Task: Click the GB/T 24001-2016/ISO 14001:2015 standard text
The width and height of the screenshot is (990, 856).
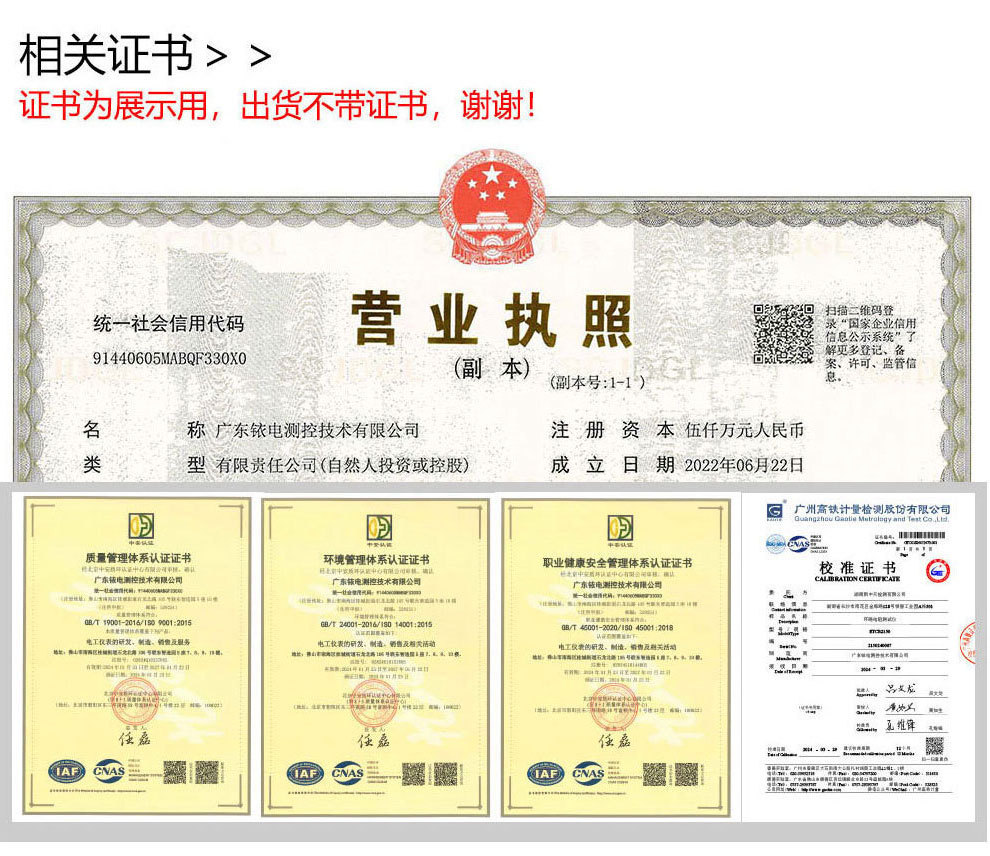Action: 376,624
